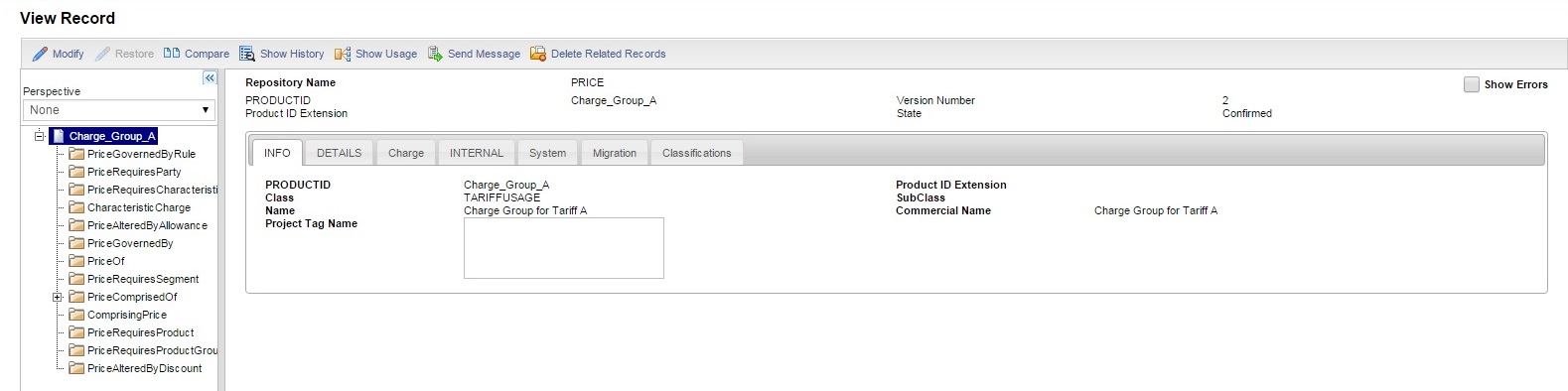Open Show History icon in toolbar

[247, 54]
